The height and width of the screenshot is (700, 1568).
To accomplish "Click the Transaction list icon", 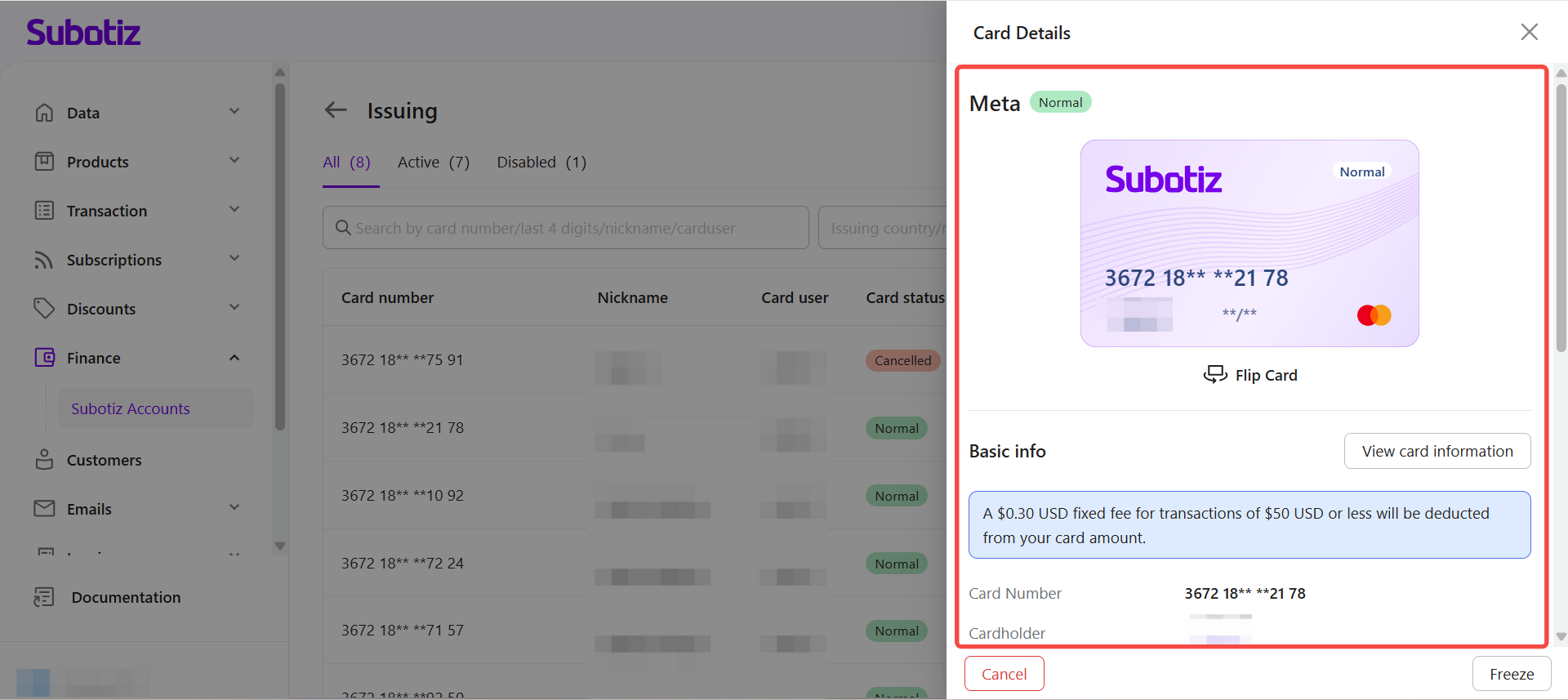I will tap(44, 211).
